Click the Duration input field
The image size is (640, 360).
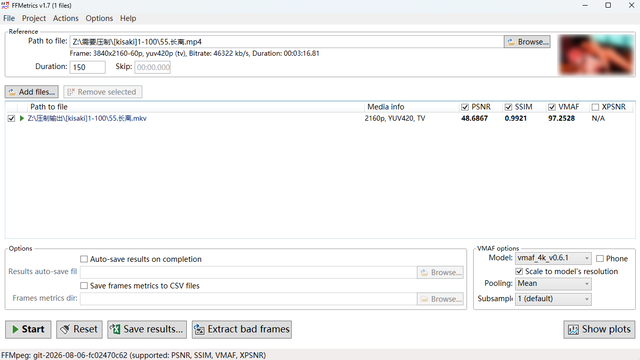coord(87,67)
